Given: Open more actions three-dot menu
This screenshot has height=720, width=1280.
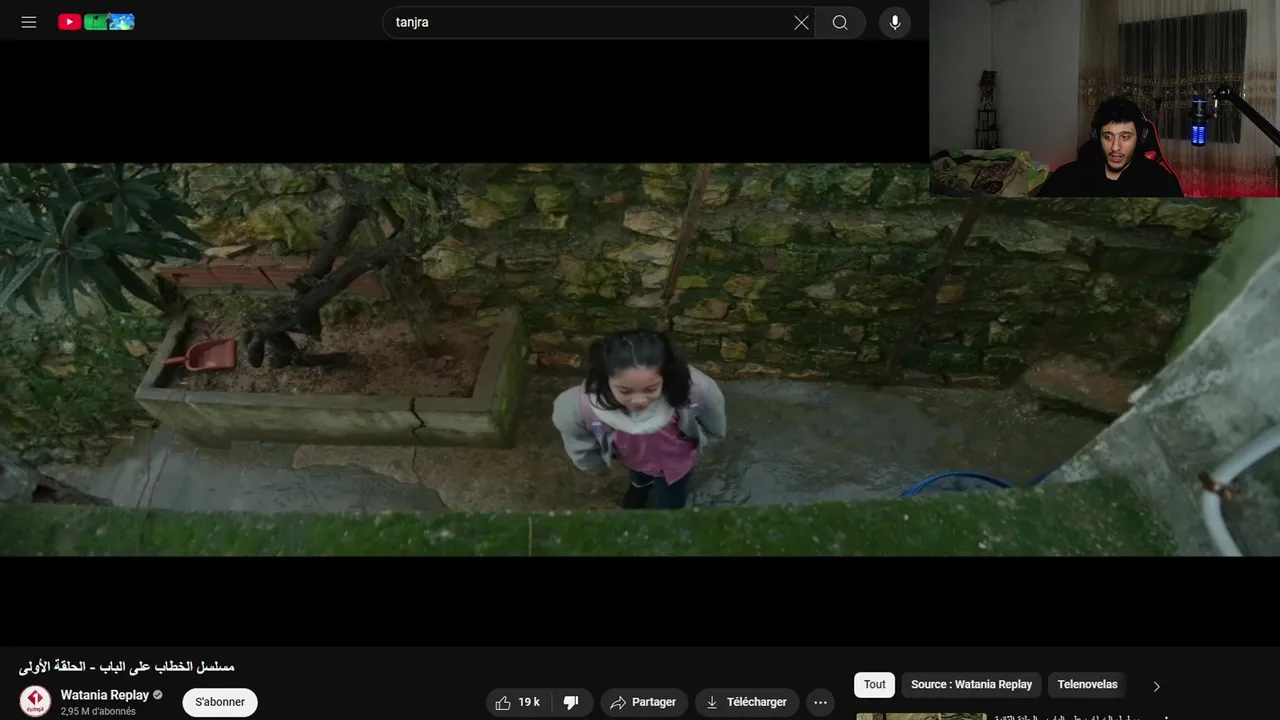Looking at the screenshot, I should 820,702.
